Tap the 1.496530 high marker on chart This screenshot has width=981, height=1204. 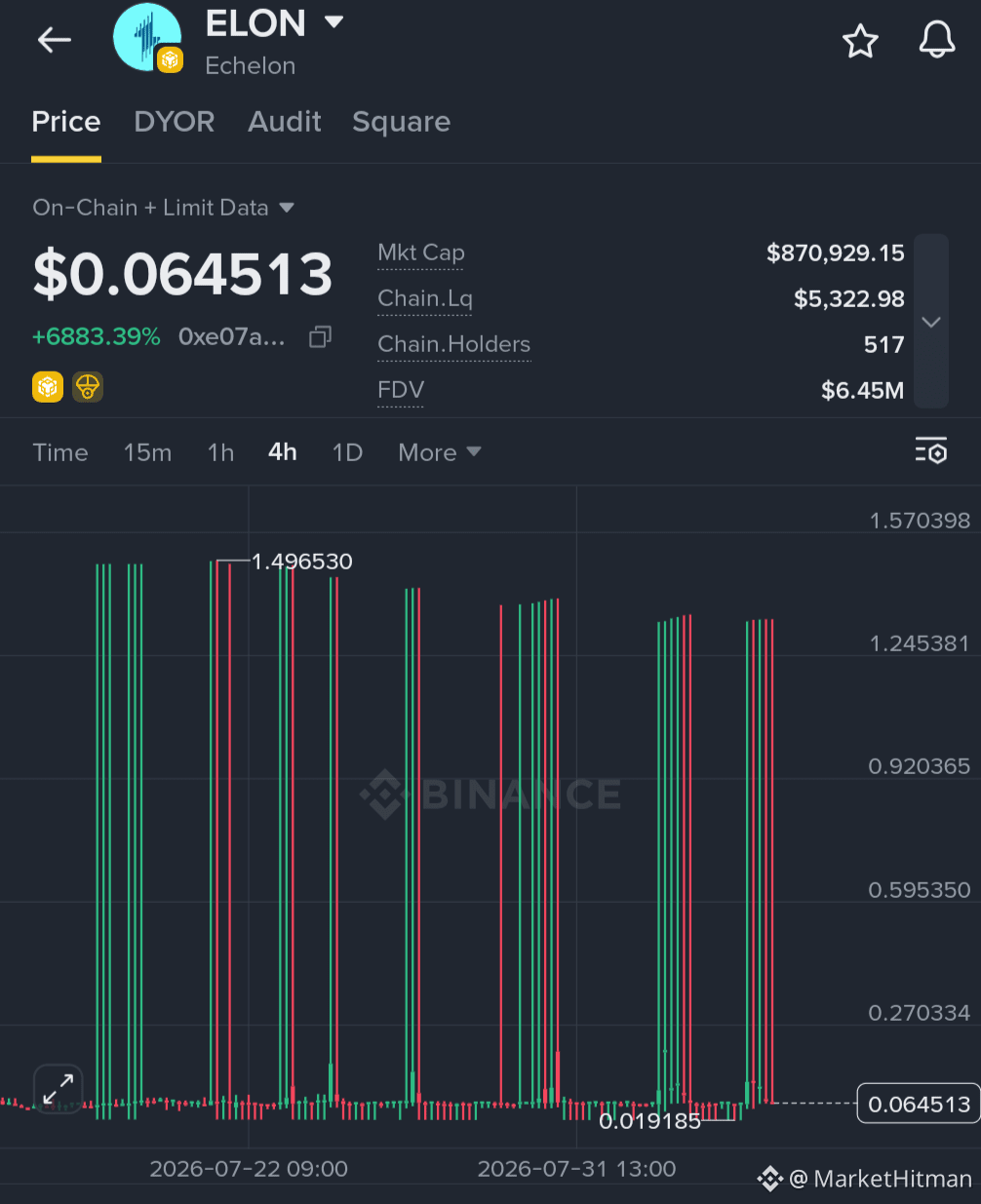click(x=302, y=562)
